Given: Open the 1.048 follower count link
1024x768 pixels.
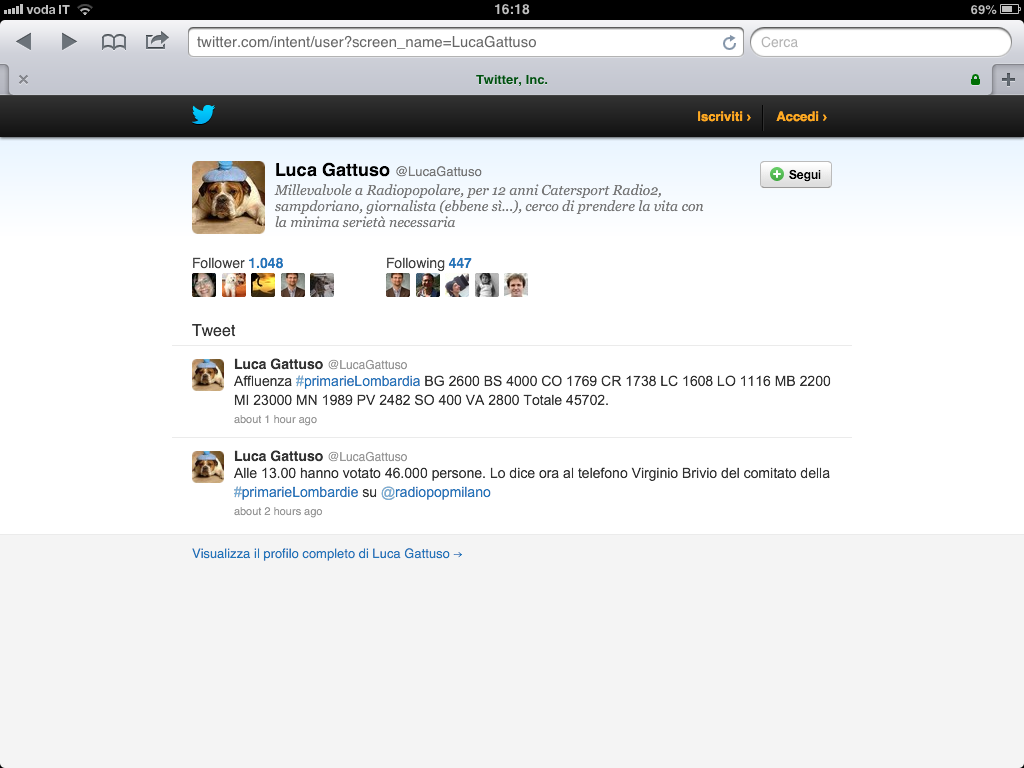Looking at the screenshot, I should tap(266, 263).
